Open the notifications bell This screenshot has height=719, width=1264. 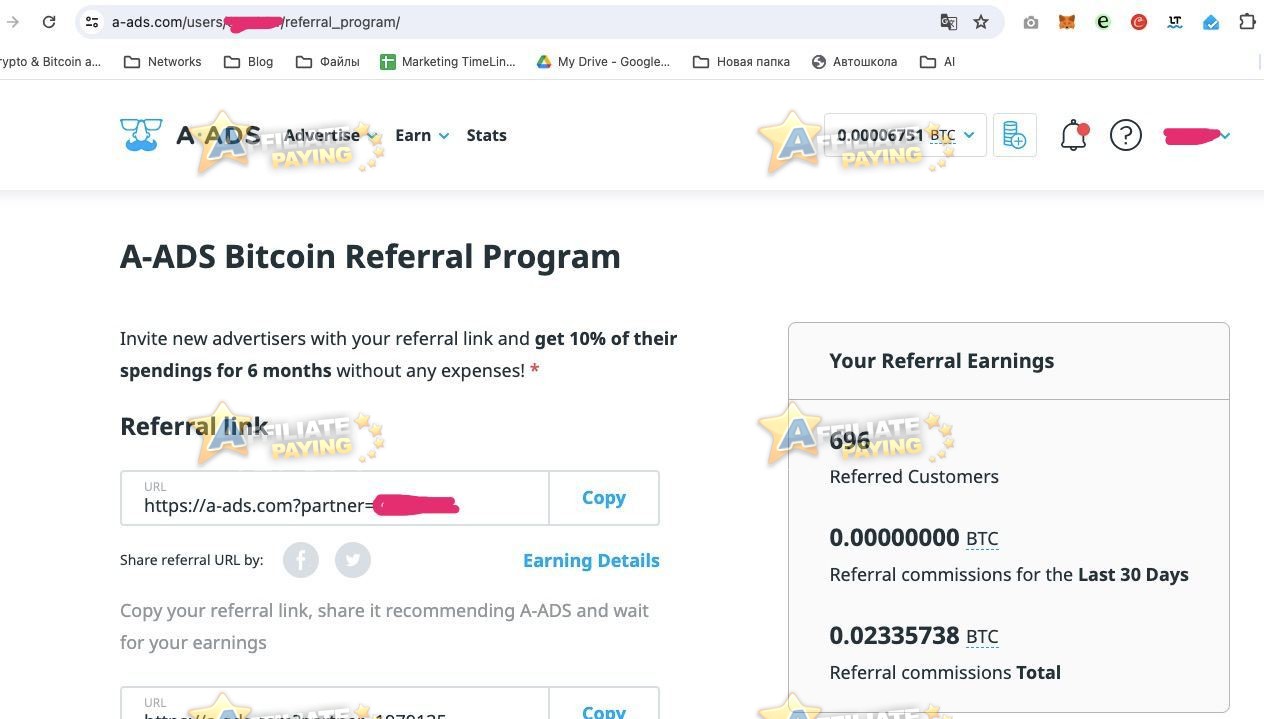pos(1074,135)
